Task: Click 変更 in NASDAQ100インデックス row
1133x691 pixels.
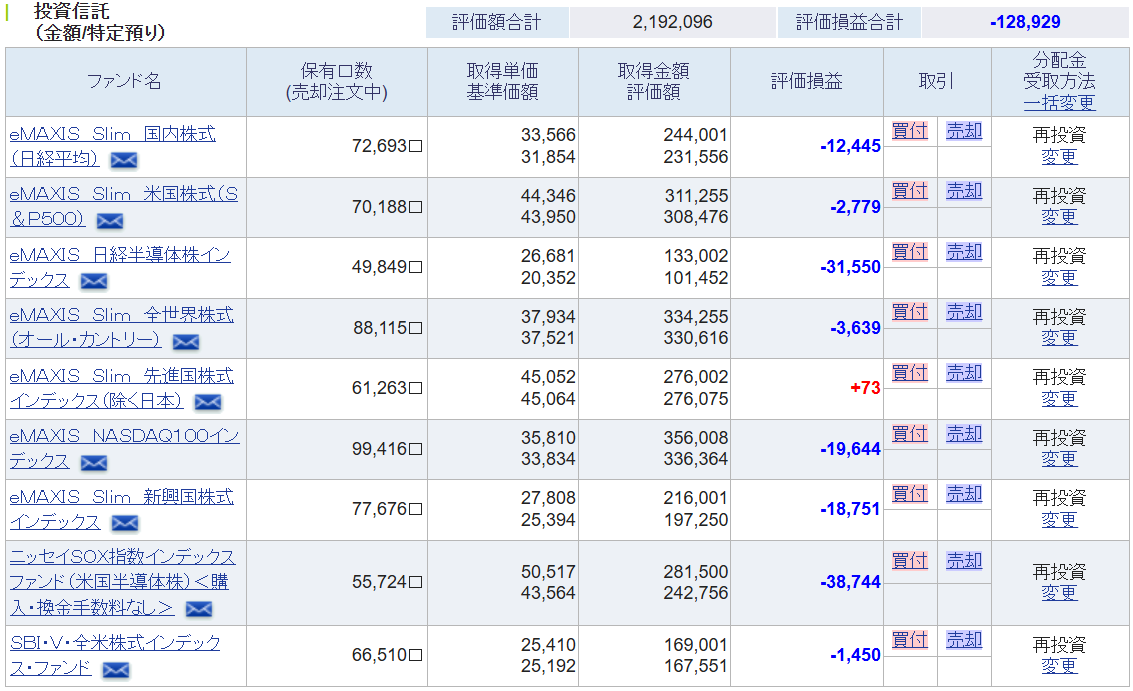Action: click(x=1059, y=459)
